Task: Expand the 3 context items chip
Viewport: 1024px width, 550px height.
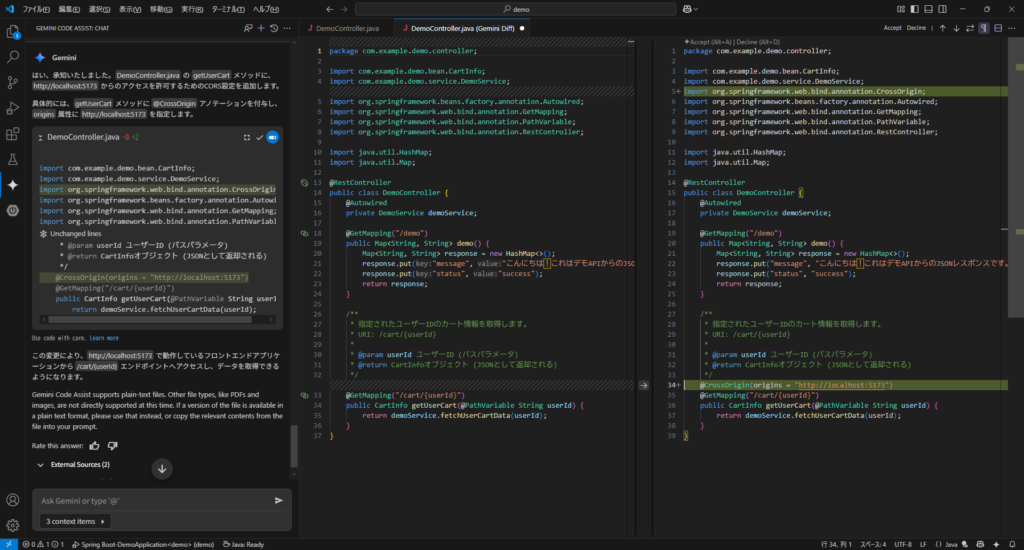Action: (75, 521)
